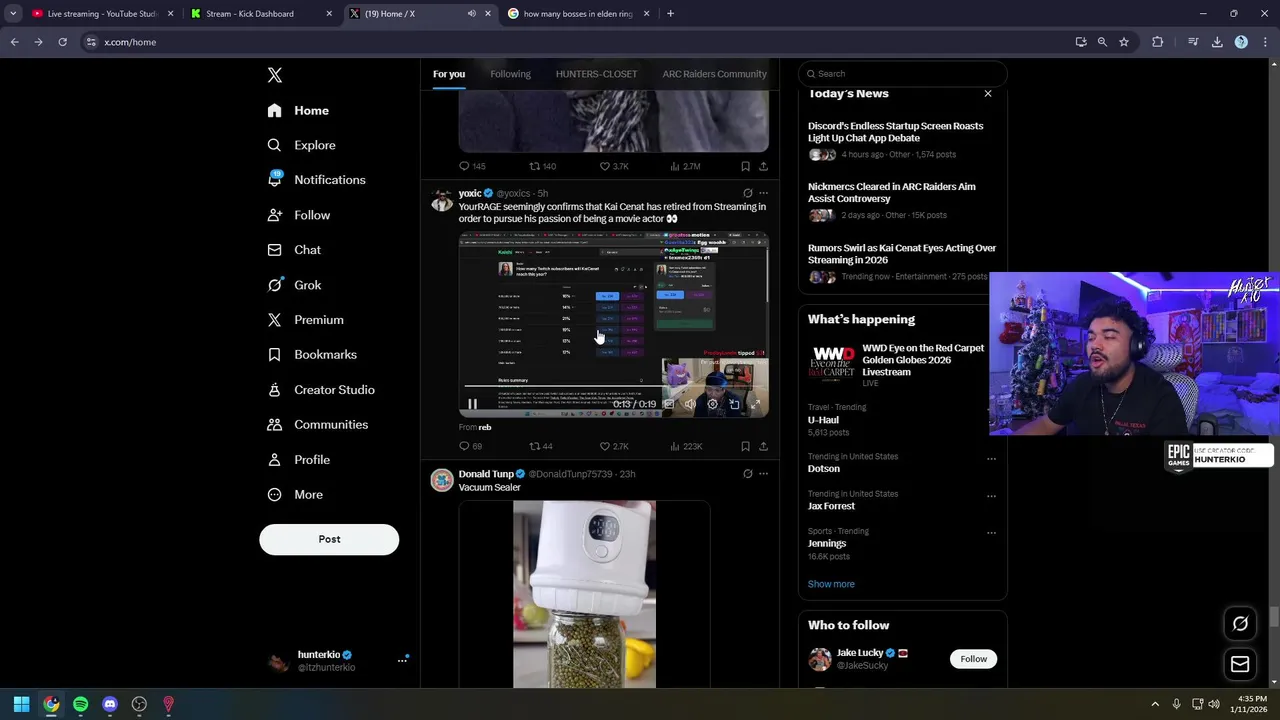Ask Grok about yoxic's post
This screenshot has height=720, width=1280.
click(747, 193)
